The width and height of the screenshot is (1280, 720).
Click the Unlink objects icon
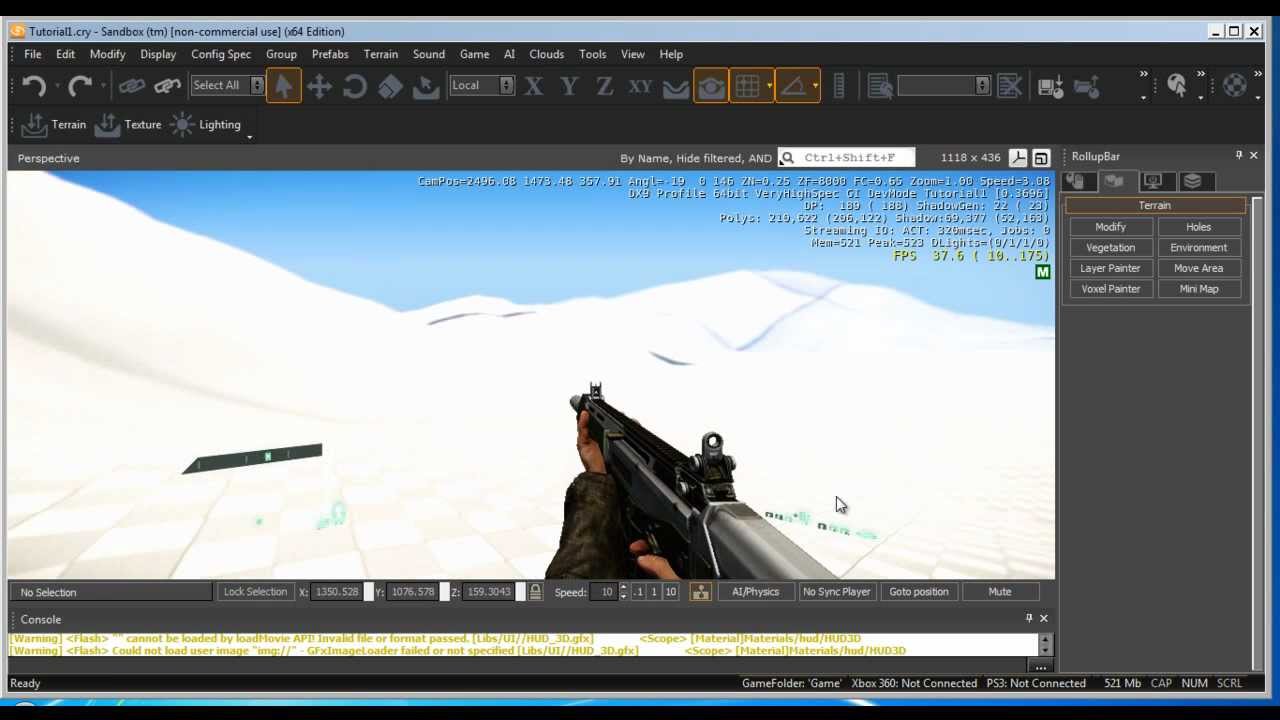click(167, 86)
